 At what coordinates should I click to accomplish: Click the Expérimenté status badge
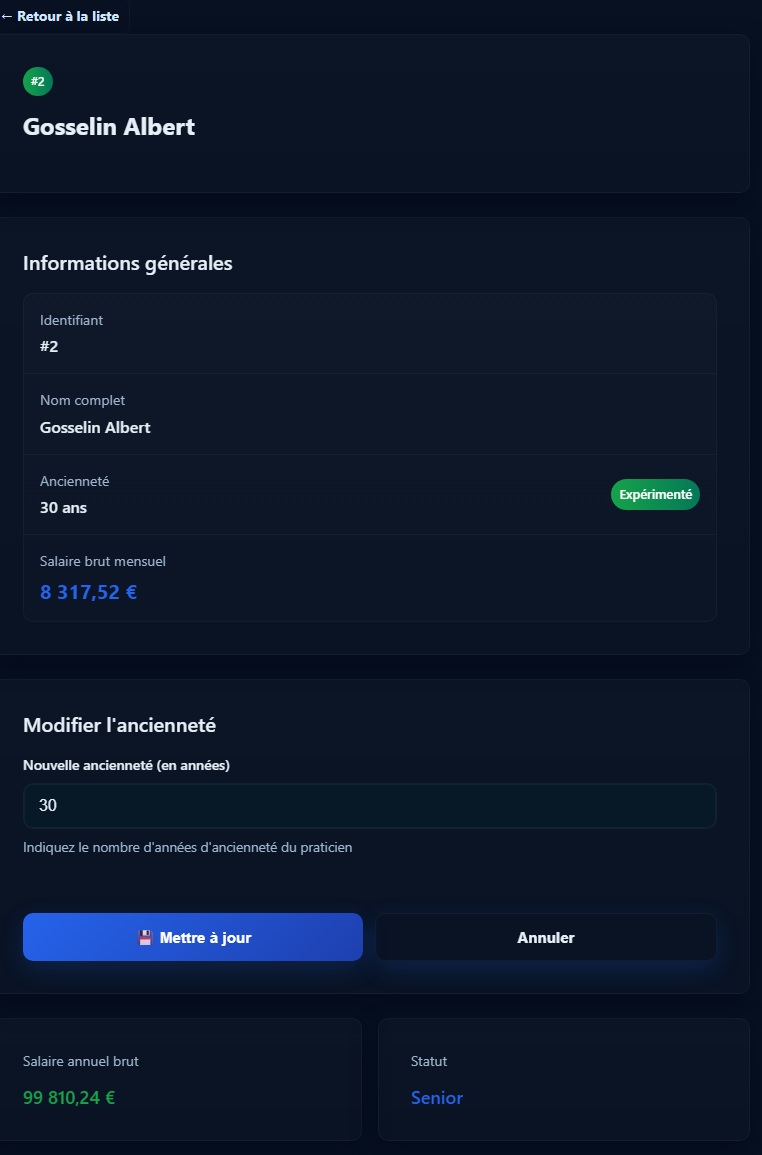655,494
